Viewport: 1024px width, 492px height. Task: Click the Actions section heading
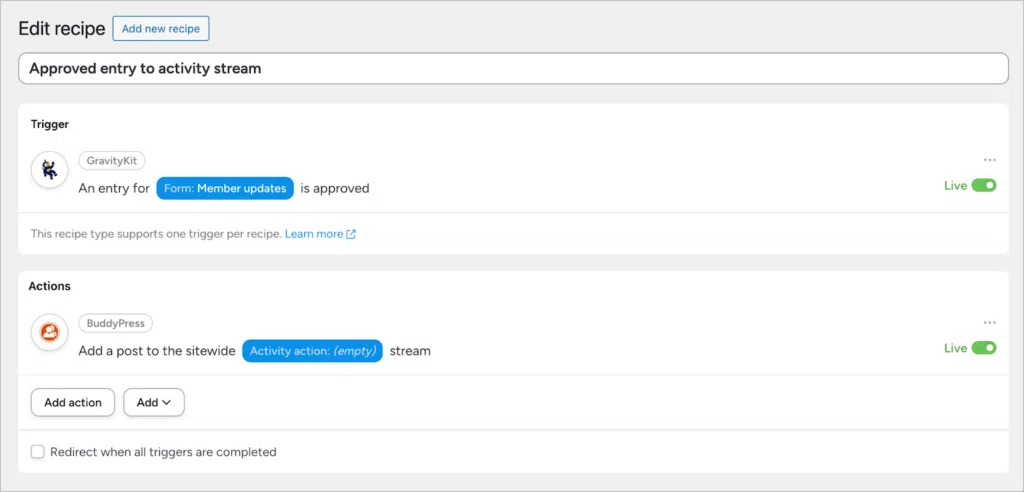coord(50,286)
